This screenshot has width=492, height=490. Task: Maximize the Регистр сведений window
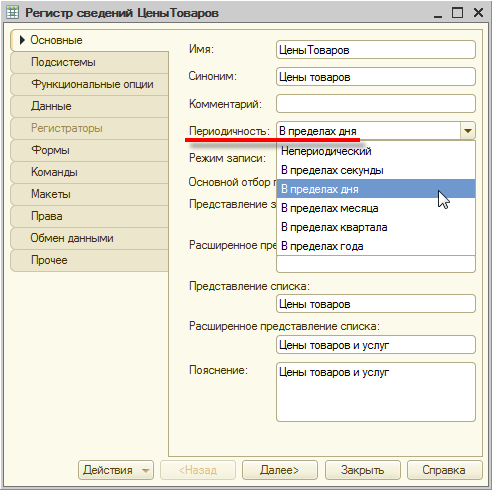tap(457, 13)
